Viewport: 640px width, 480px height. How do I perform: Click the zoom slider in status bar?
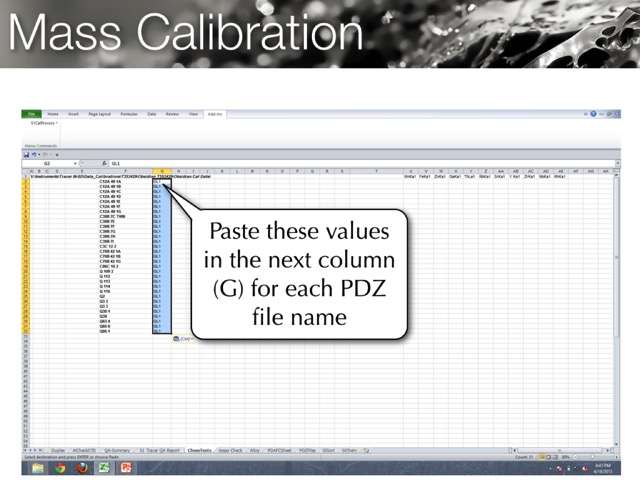click(592, 458)
